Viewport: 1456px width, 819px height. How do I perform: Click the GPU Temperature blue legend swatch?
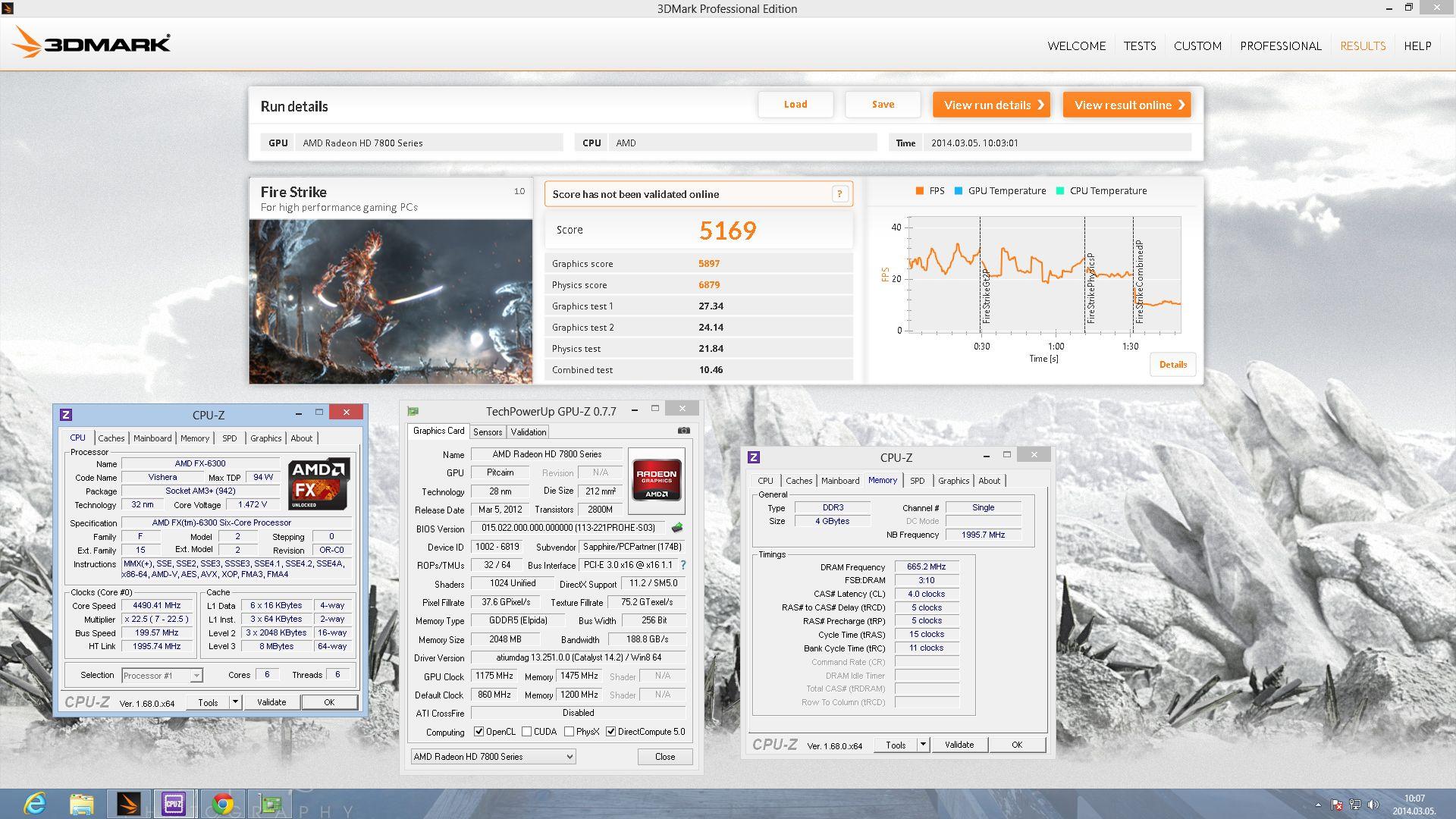tap(959, 191)
